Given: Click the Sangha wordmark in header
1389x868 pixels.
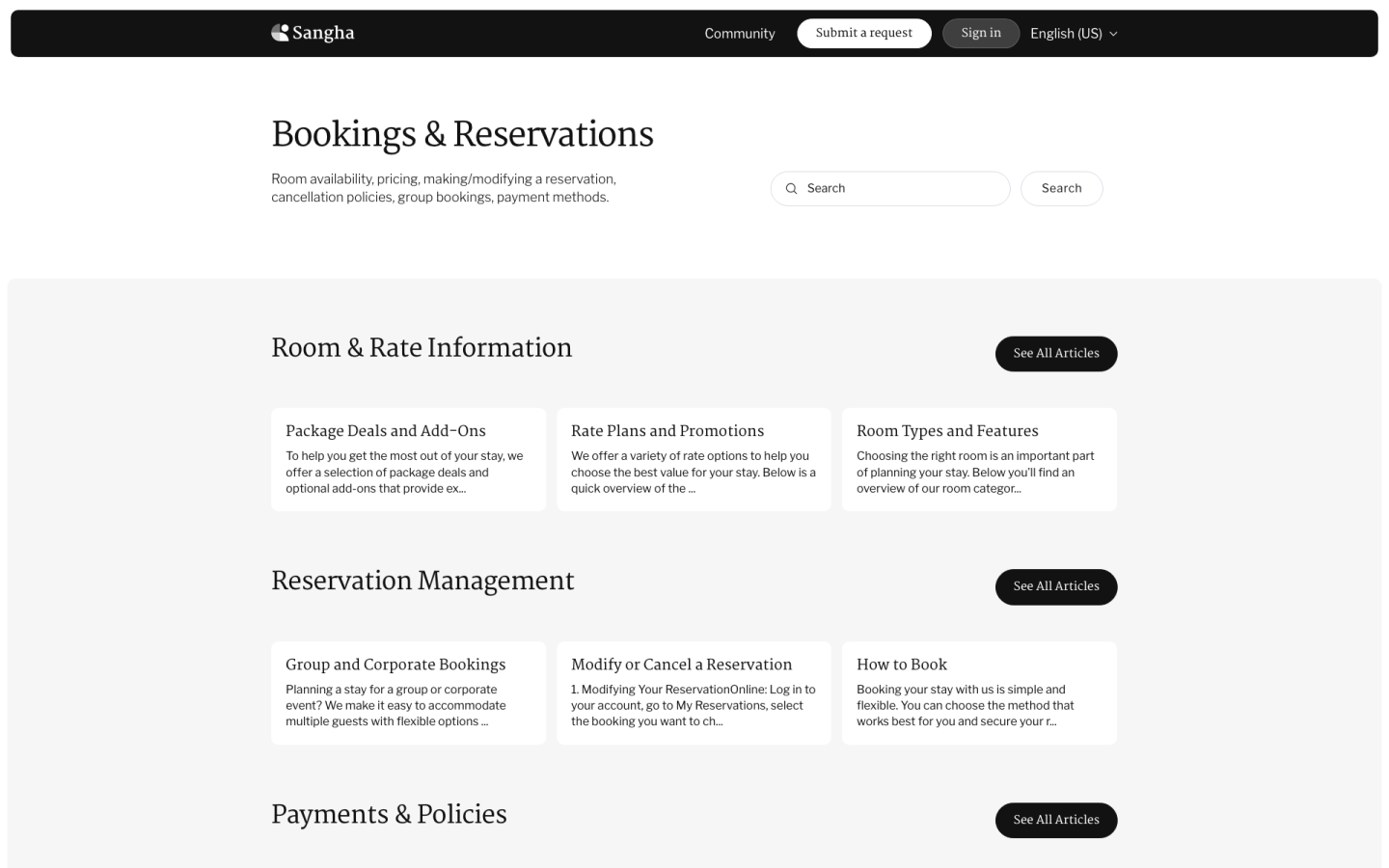Looking at the screenshot, I should 323,33.
